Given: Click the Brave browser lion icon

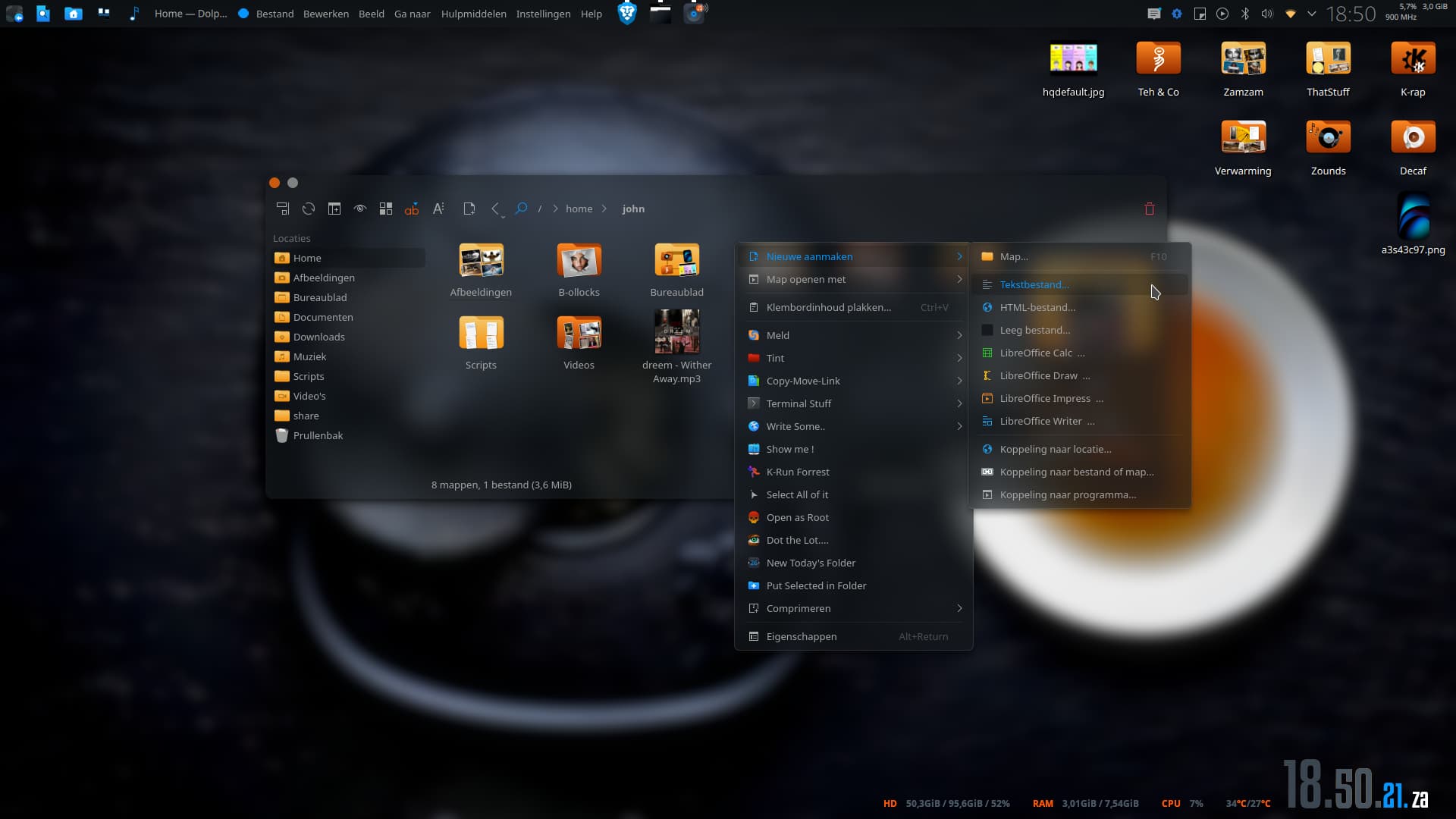Looking at the screenshot, I should (627, 13).
